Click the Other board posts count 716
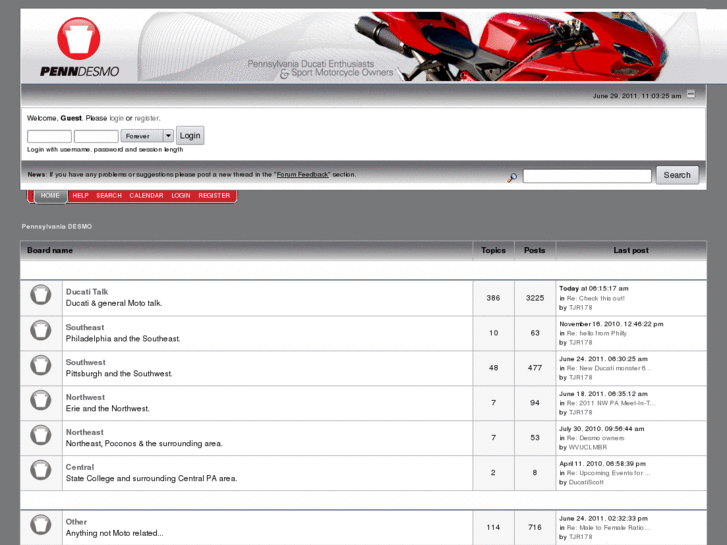Image resolution: width=727 pixels, height=545 pixels. [535, 527]
